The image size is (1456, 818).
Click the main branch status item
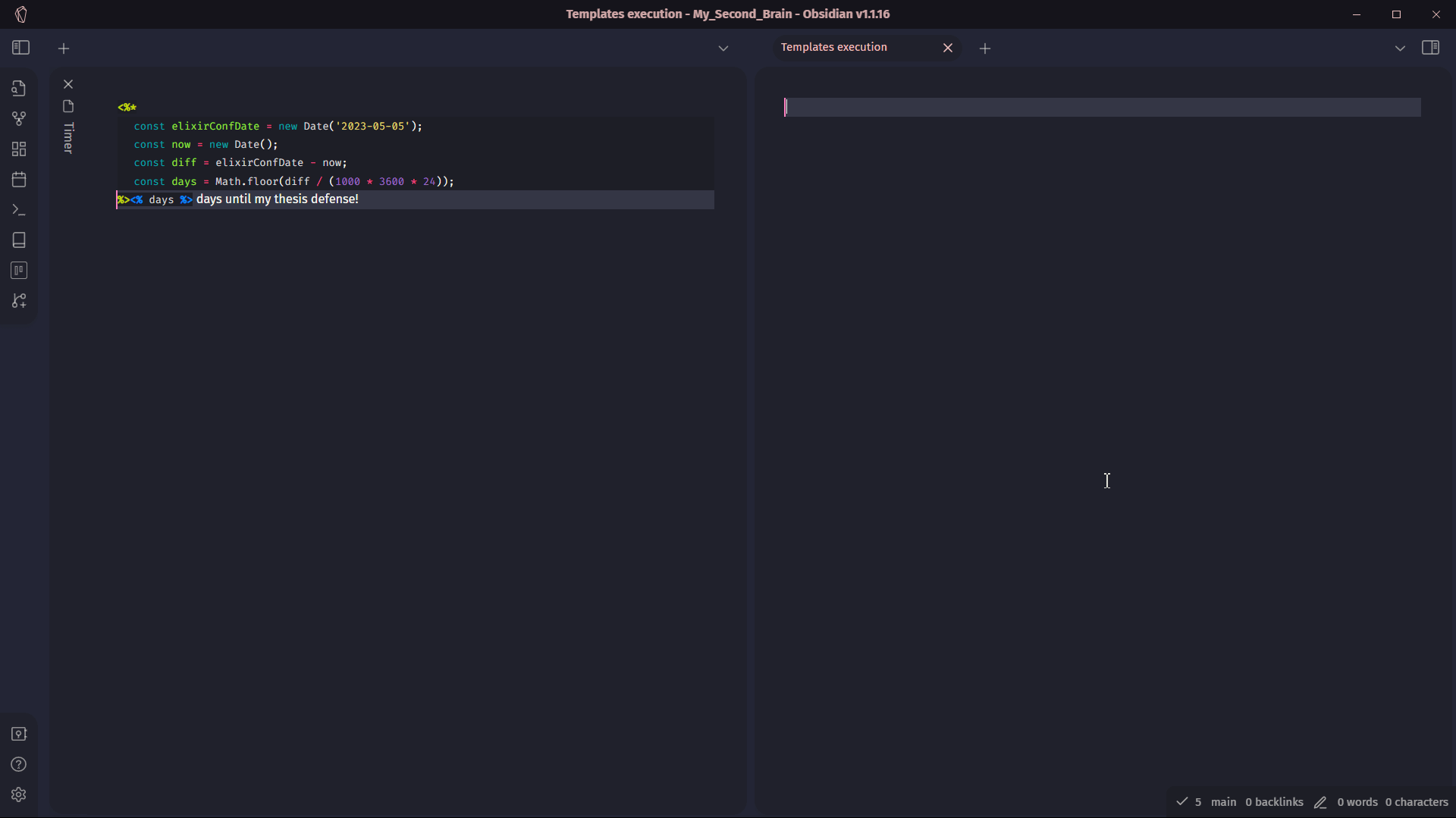pos(1223,802)
